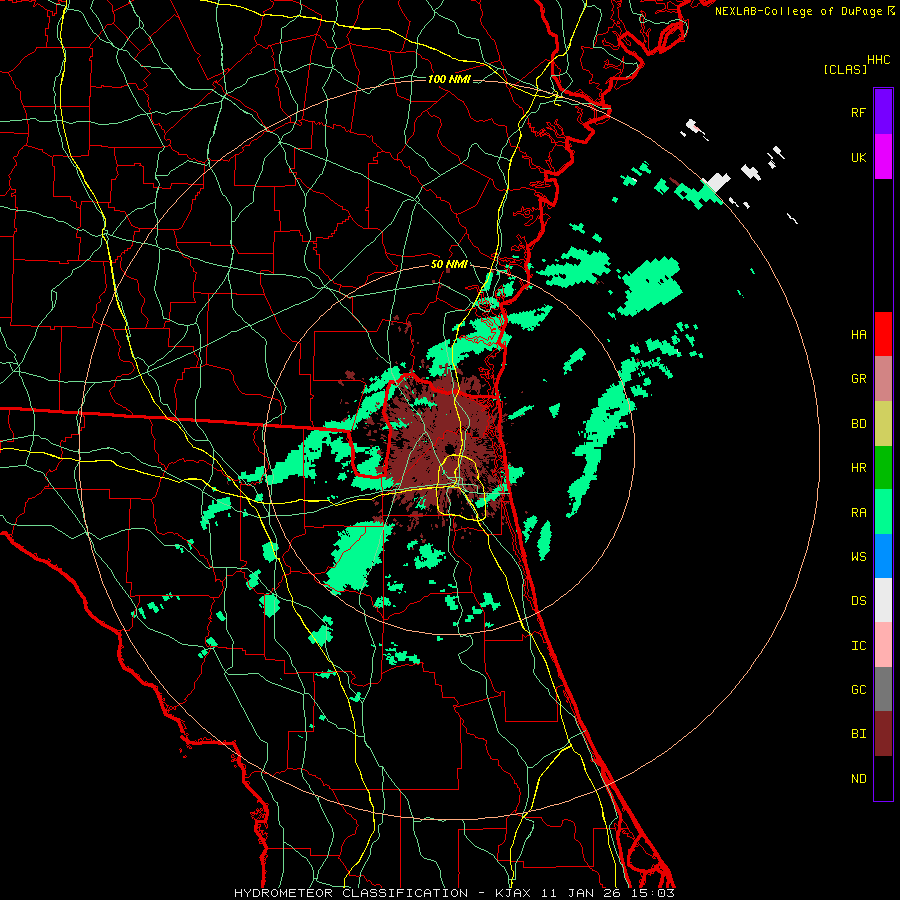Click the HR dark green legend swatch

click(x=883, y=468)
